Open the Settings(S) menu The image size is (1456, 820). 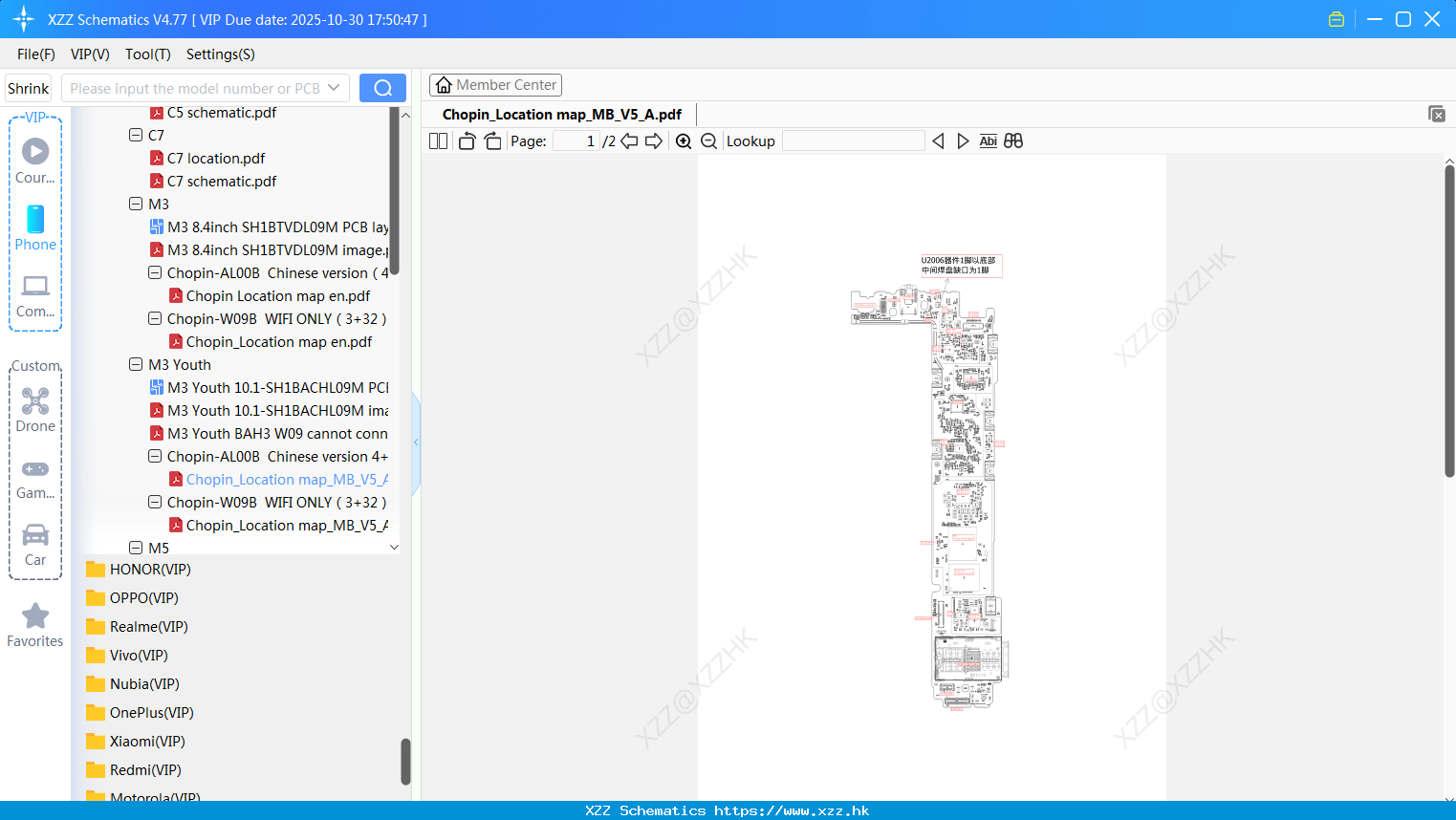pos(221,54)
